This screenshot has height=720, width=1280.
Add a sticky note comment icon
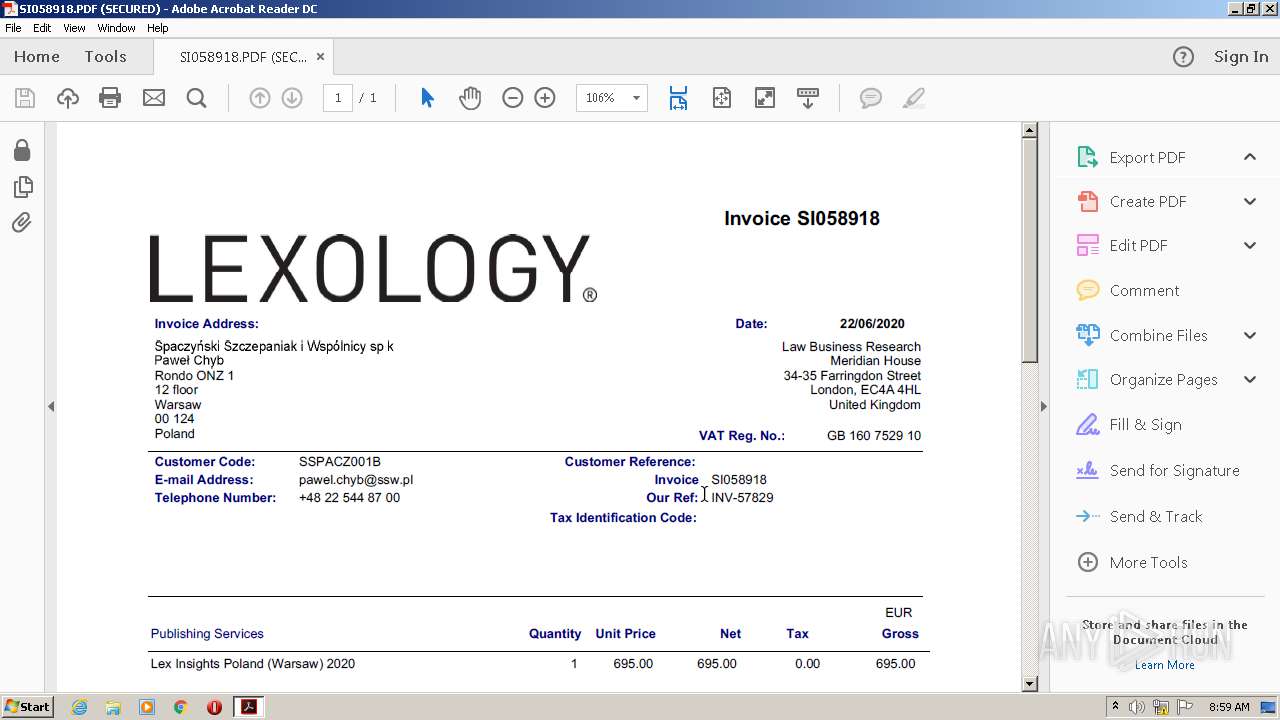pos(871,98)
